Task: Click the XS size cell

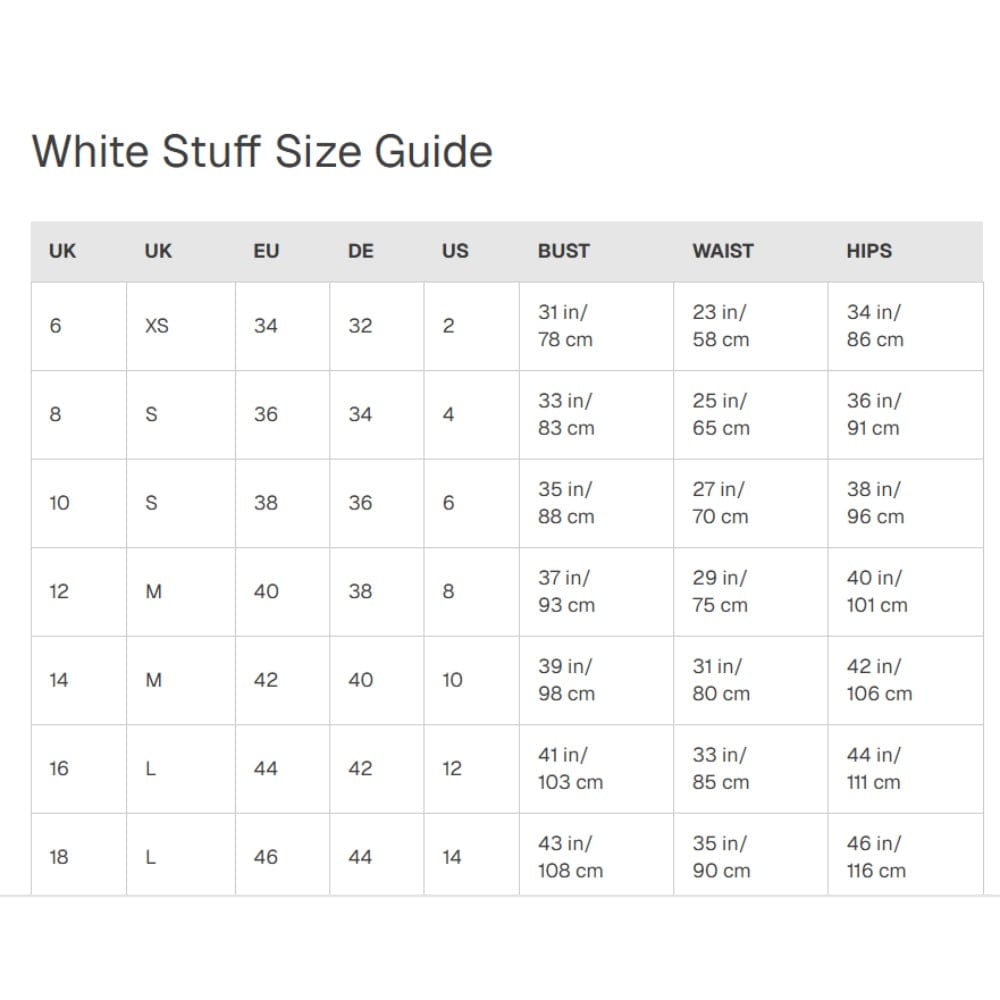Action: [x=181, y=326]
